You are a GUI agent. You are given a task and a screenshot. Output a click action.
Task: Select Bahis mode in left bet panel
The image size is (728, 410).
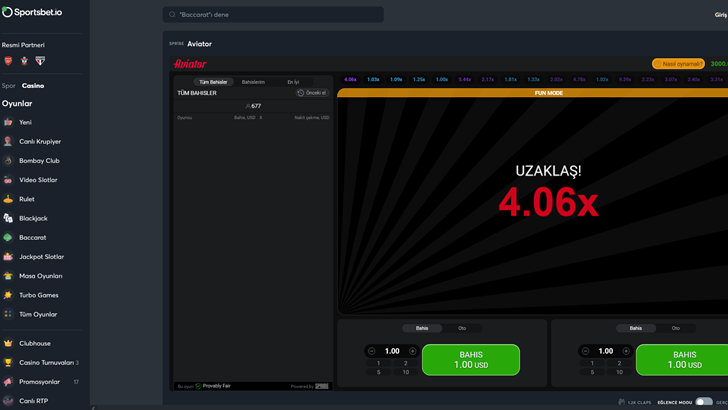[422, 328]
